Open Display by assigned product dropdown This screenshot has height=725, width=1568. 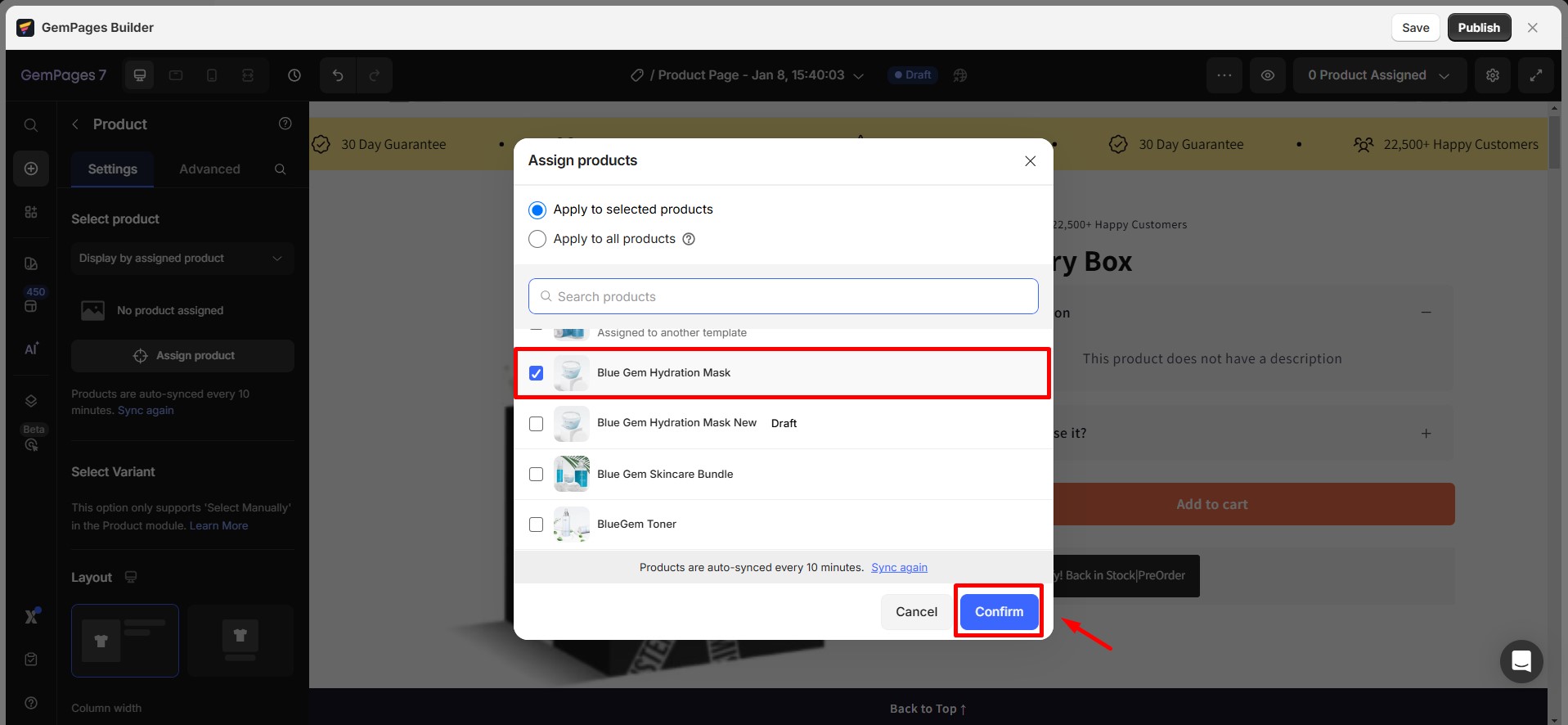tap(182, 259)
